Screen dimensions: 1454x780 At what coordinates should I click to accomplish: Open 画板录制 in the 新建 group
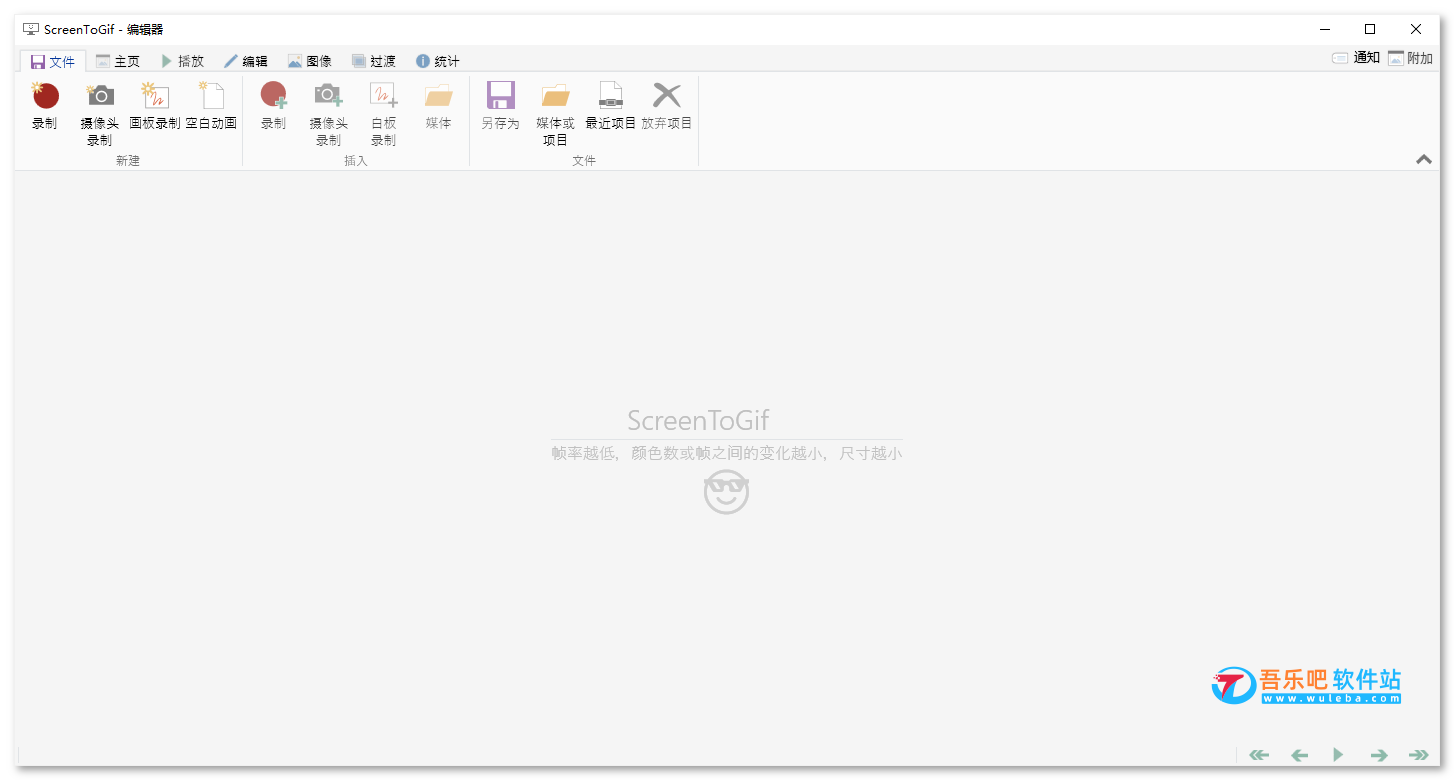(x=155, y=106)
